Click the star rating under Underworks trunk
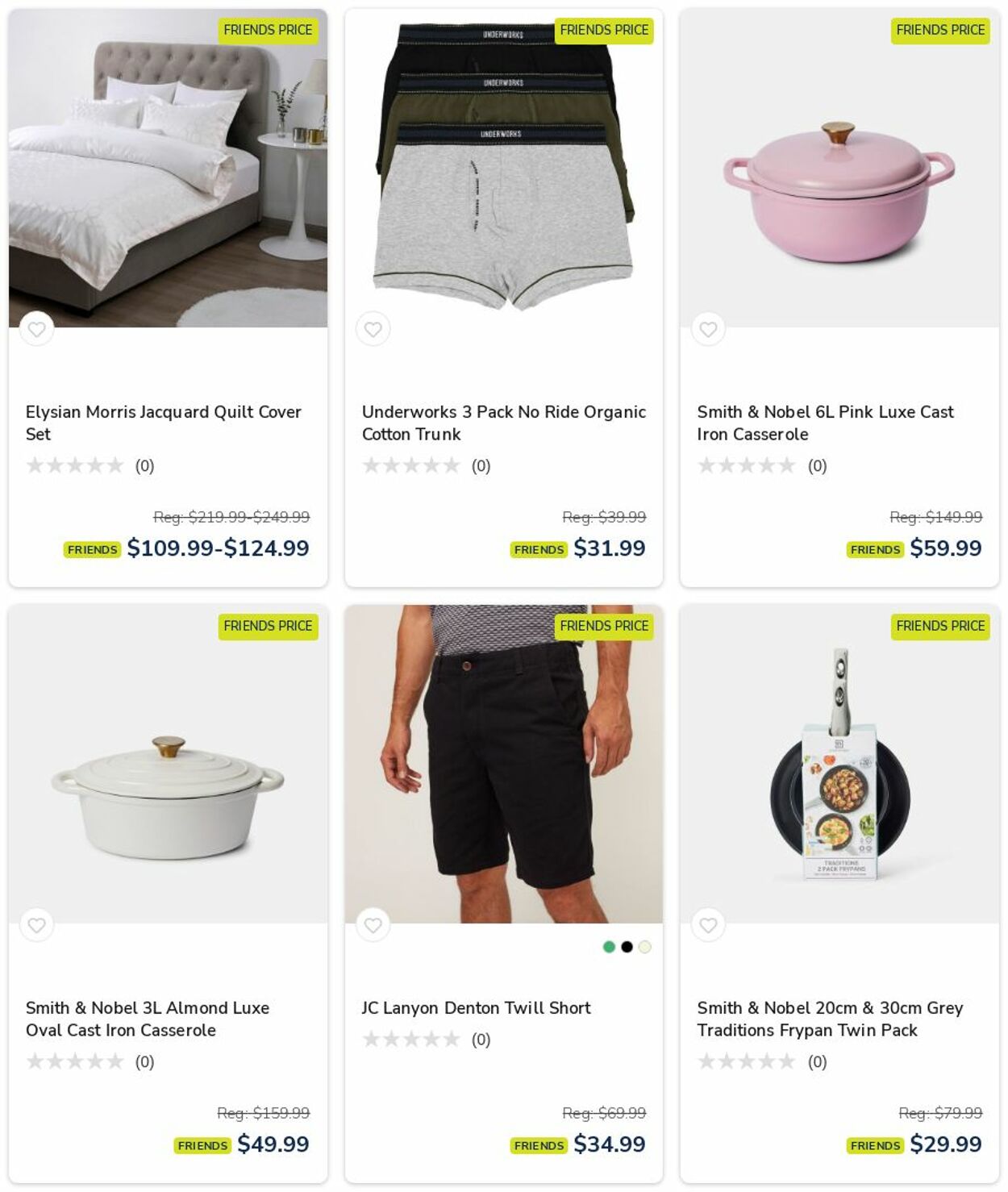Image resolution: width=1008 pixels, height=1192 pixels. pyautogui.click(x=411, y=465)
